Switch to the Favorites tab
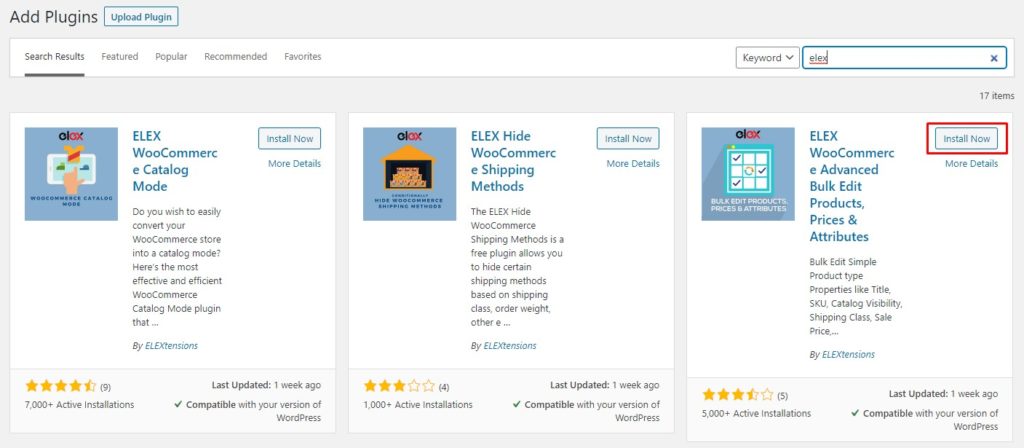 coord(302,57)
